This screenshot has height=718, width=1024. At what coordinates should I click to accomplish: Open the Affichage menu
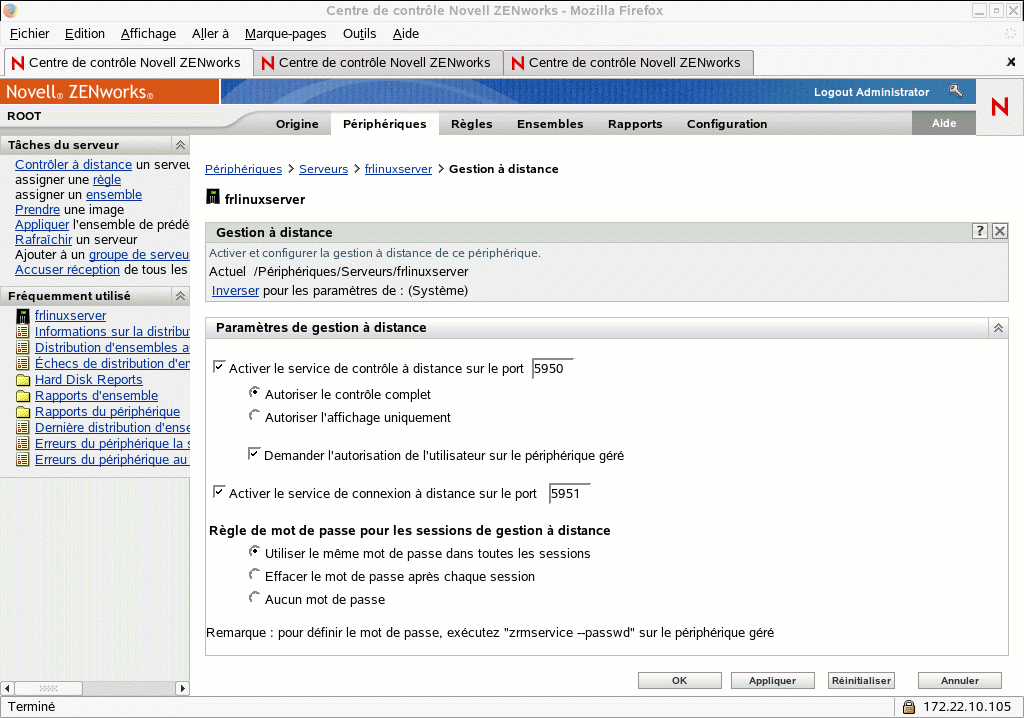[148, 34]
